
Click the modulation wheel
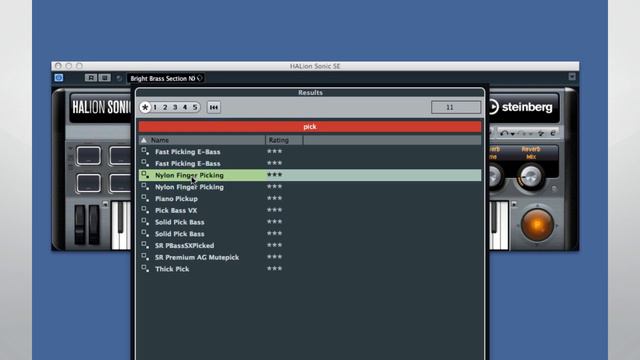94,225
